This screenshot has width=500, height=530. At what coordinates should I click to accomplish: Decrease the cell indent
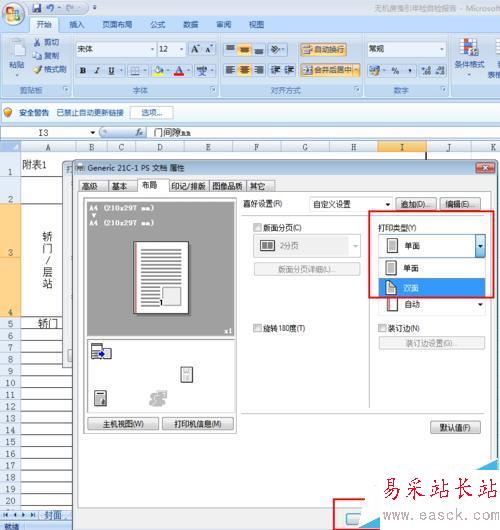pos(275,70)
